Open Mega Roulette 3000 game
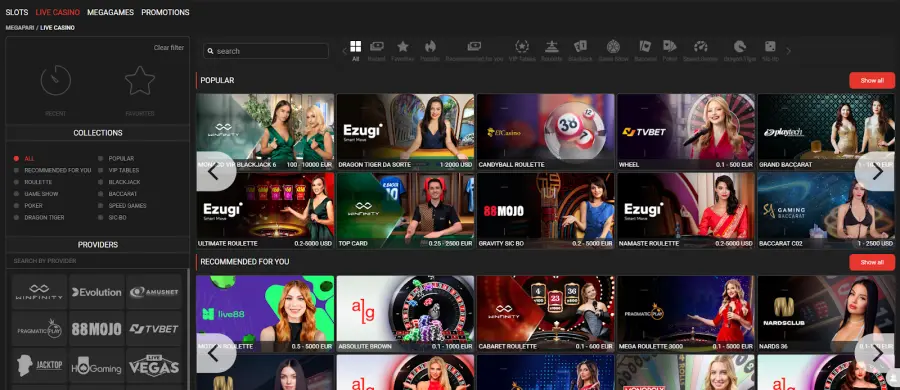The image size is (900, 390). [x=686, y=314]
